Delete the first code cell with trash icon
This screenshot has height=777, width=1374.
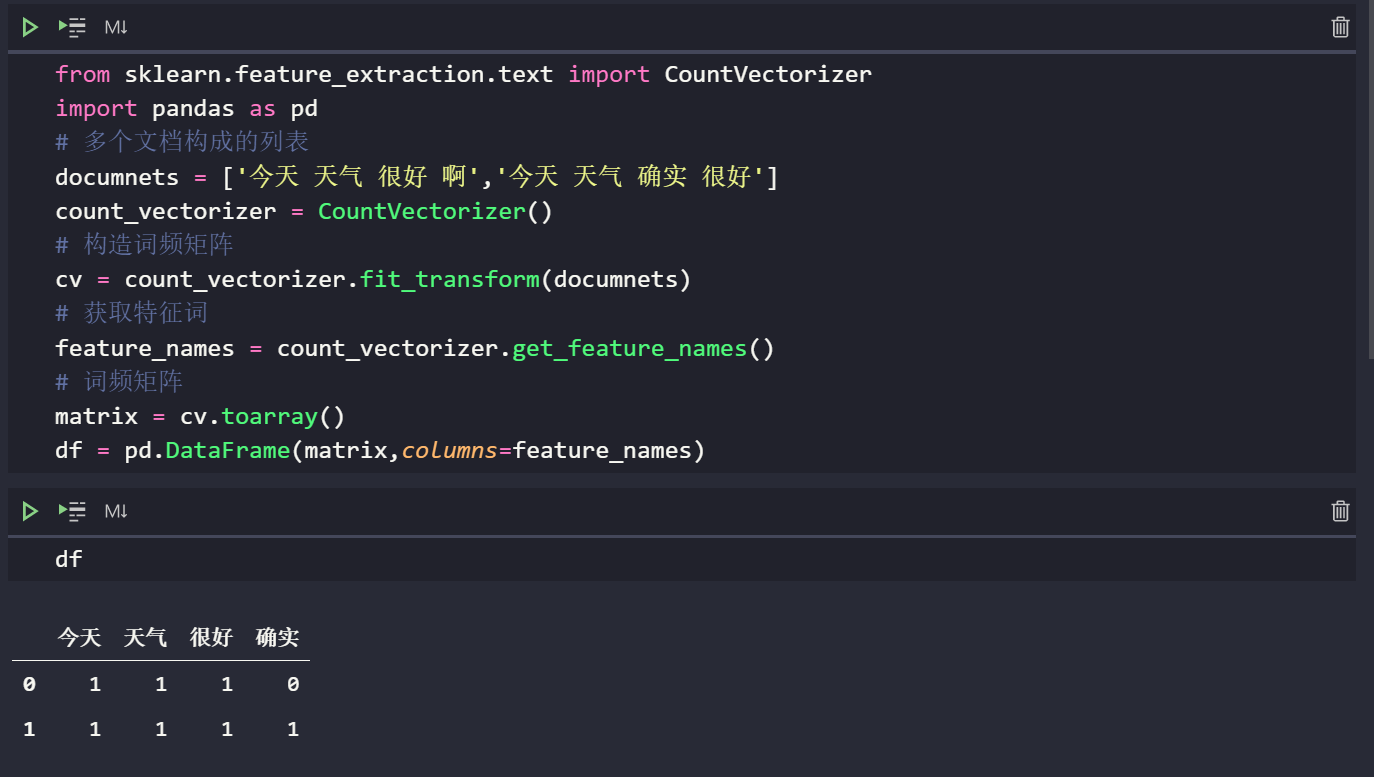pos(1340,27)
